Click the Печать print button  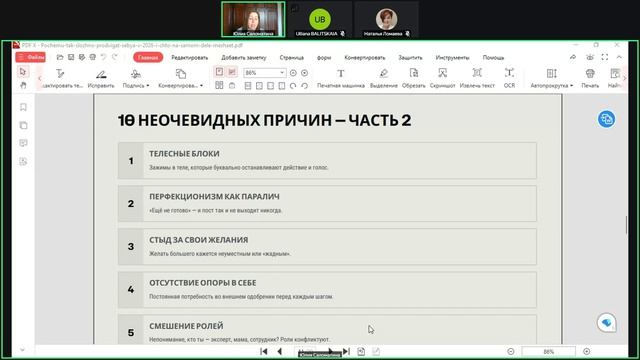coord(590,78)
